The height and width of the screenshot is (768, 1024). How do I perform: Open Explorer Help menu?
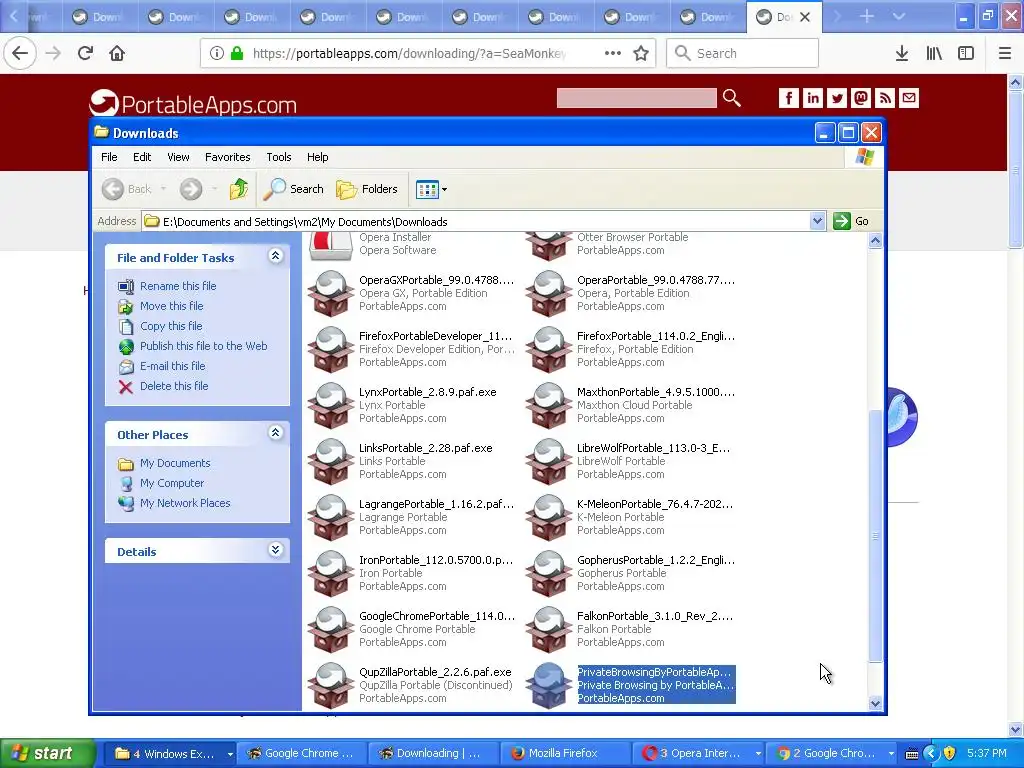pyautogui.click(x=317, y=157)
